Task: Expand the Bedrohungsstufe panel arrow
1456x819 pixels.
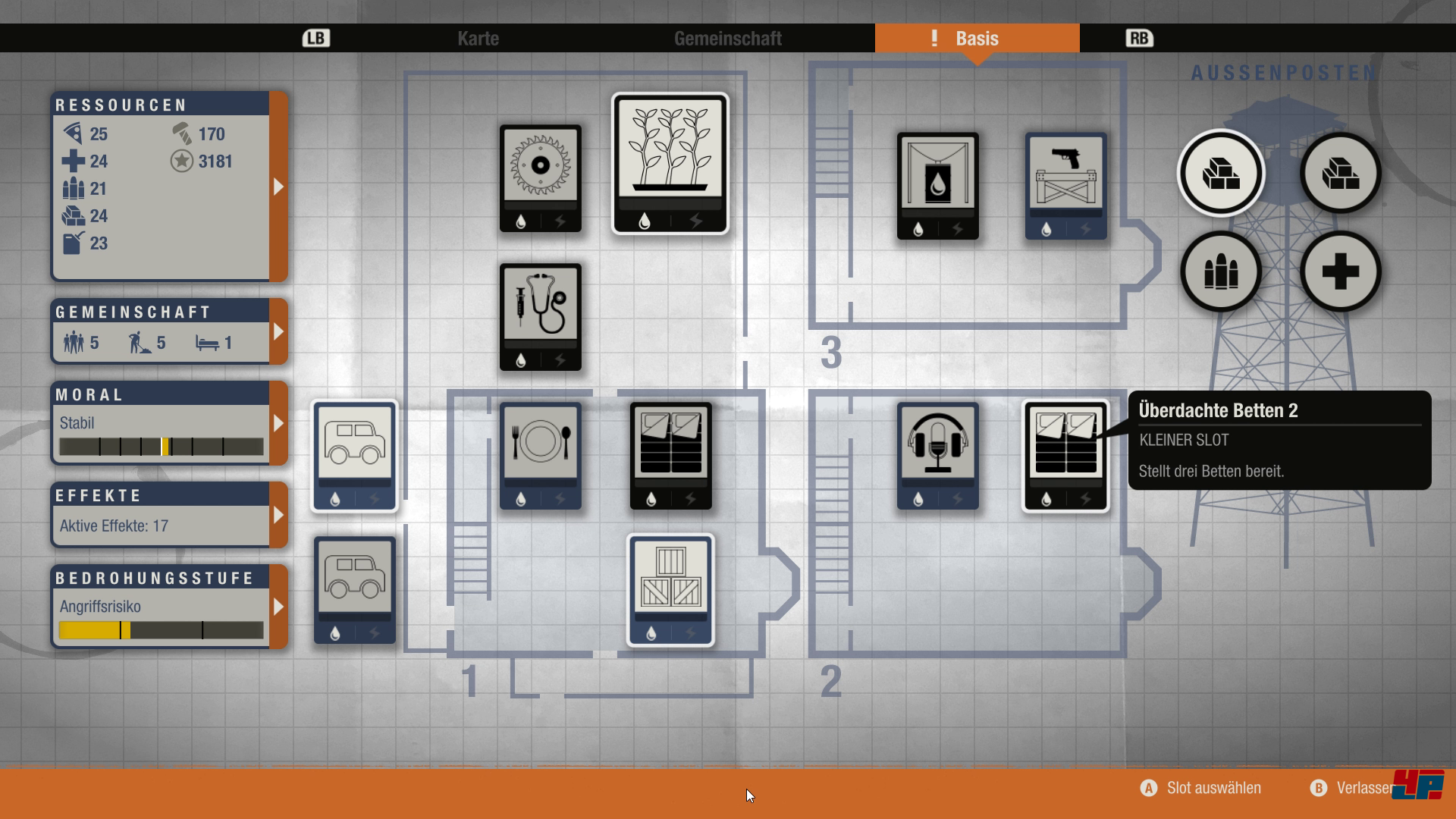Action: pyautogui.click(x=278, y=607)
